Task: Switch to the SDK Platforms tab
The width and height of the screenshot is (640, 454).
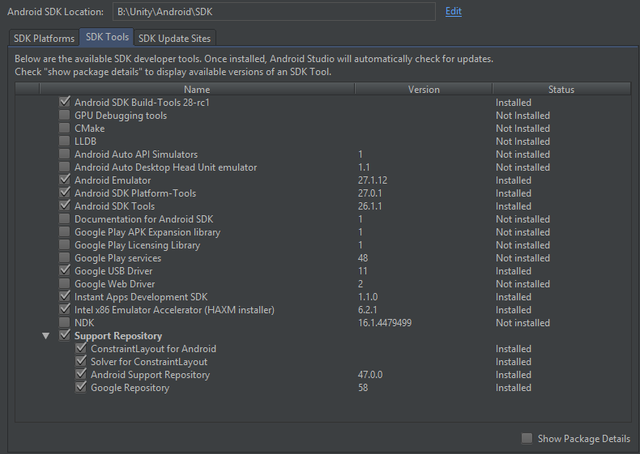Action: point(44,38)
